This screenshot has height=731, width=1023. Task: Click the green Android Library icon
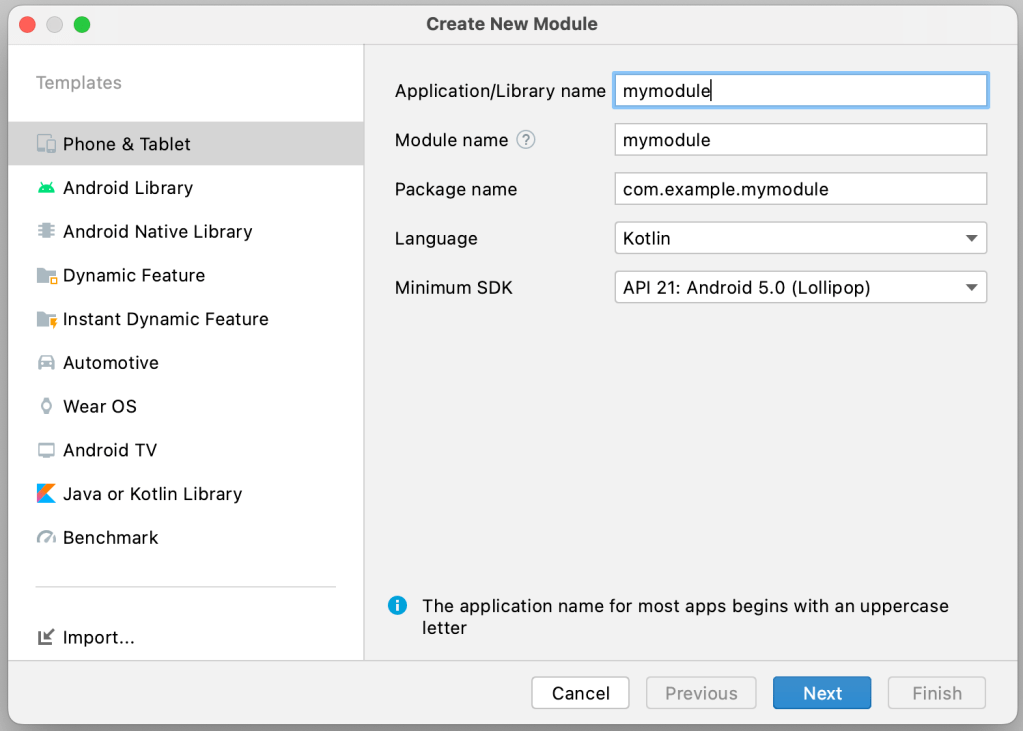[46, 188]
